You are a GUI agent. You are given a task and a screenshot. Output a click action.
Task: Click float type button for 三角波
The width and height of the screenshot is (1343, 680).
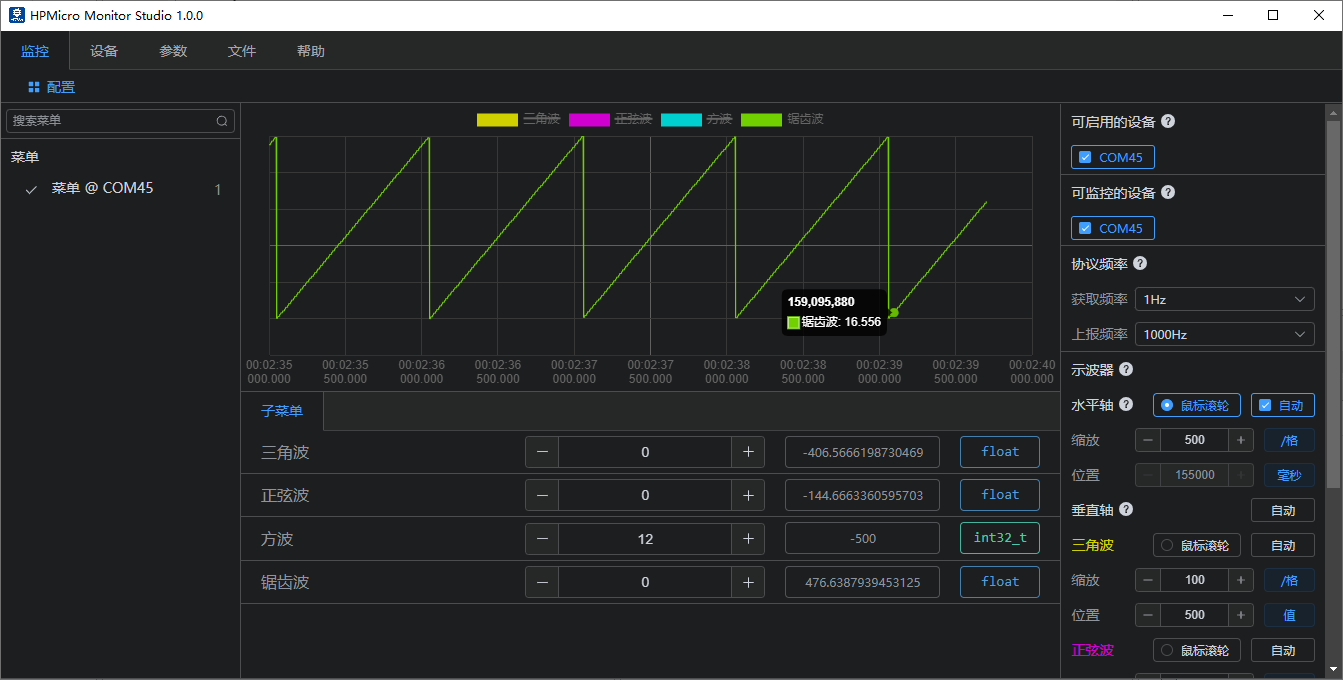pos(1000,452)
